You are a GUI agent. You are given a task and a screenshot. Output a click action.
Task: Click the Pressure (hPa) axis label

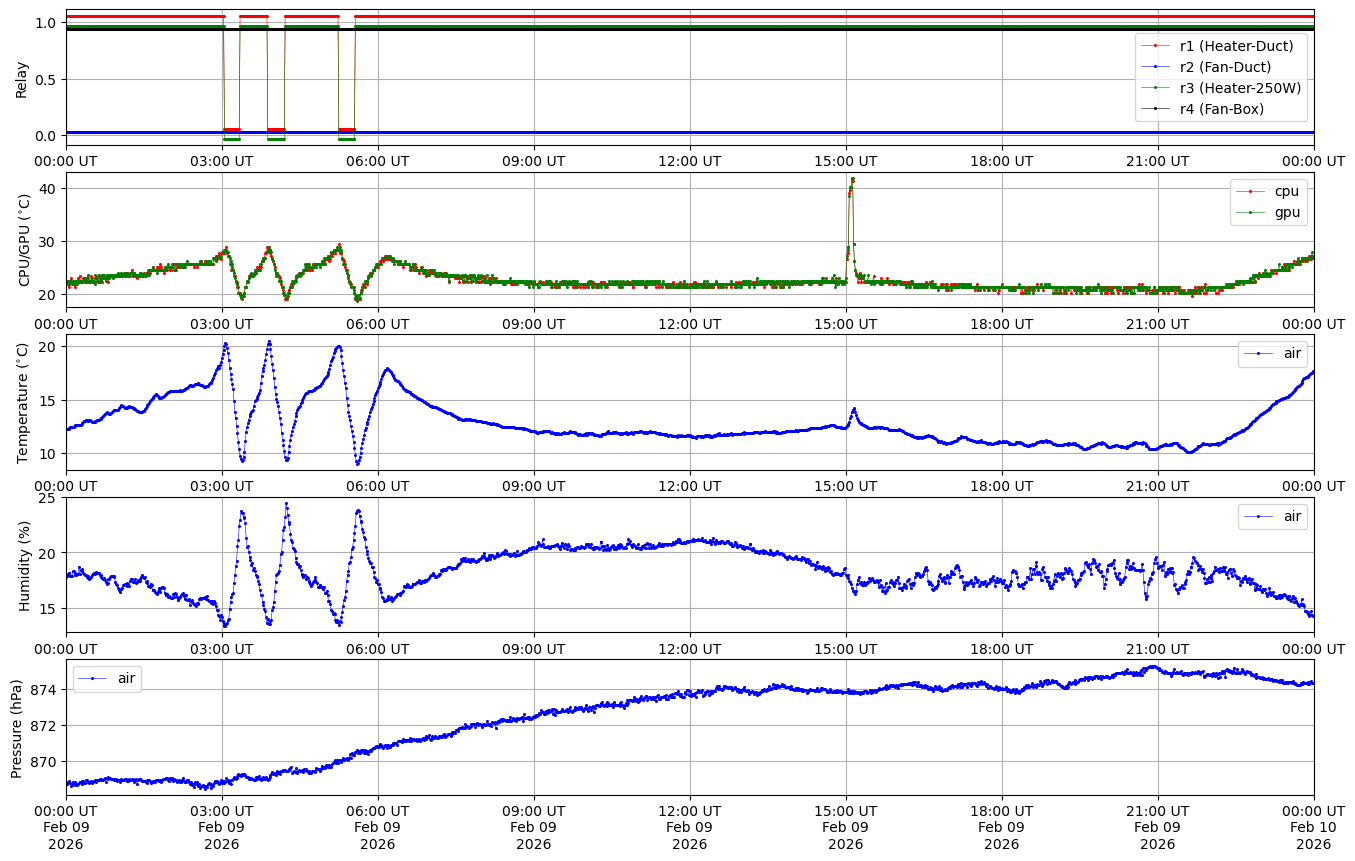(x=17, y=727)
